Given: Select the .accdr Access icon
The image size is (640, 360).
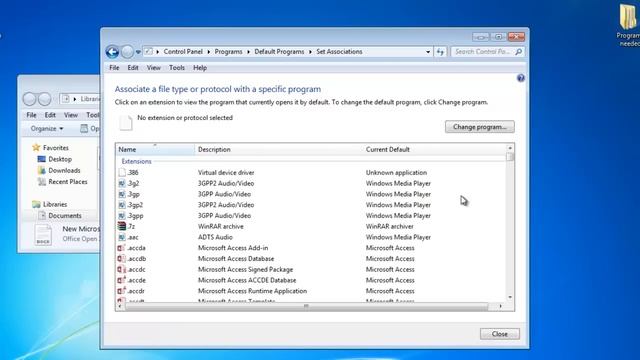Looking at the screenshot, I should coord(122,291).
